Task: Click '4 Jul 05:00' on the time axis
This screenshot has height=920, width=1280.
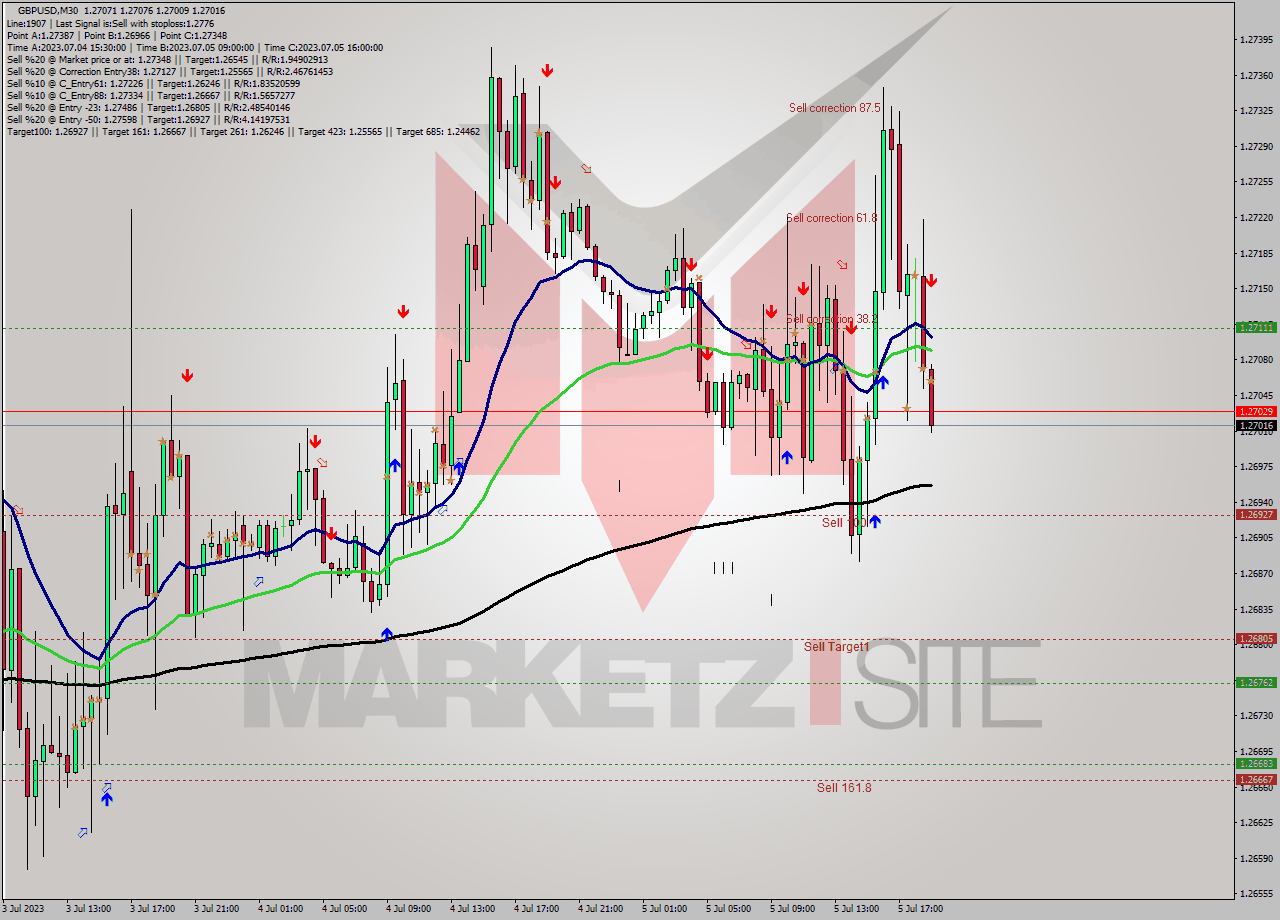Action: click(x=343, y=909)
